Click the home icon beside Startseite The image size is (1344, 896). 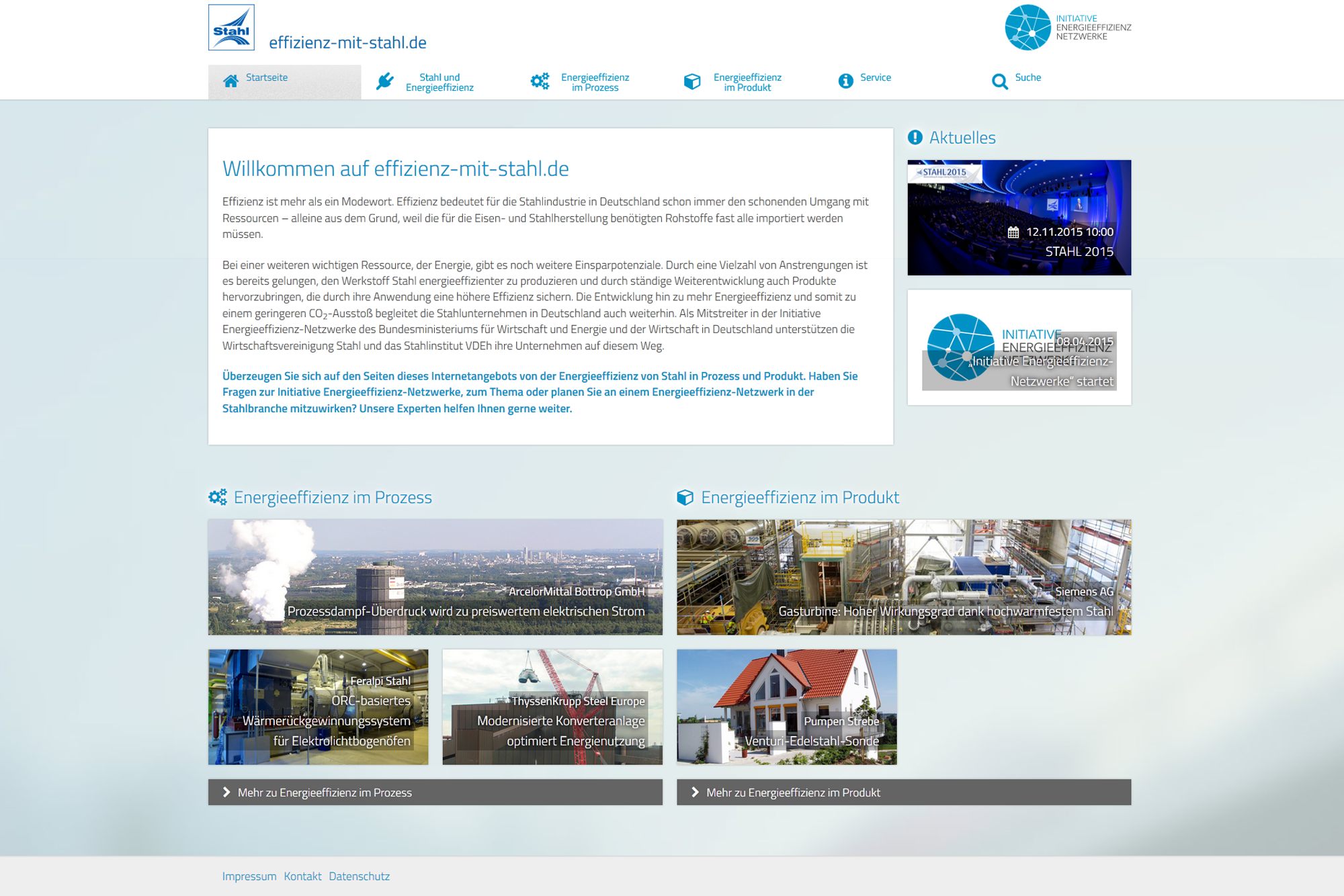(230, 81)
